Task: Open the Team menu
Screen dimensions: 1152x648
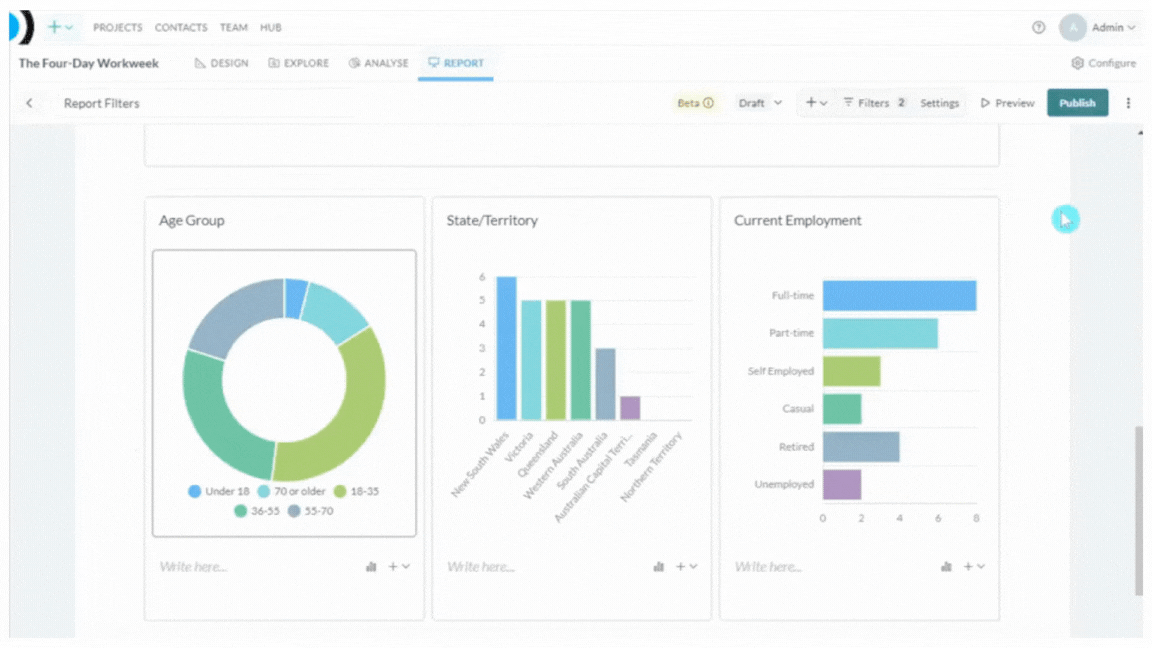Action: [234, 27]
